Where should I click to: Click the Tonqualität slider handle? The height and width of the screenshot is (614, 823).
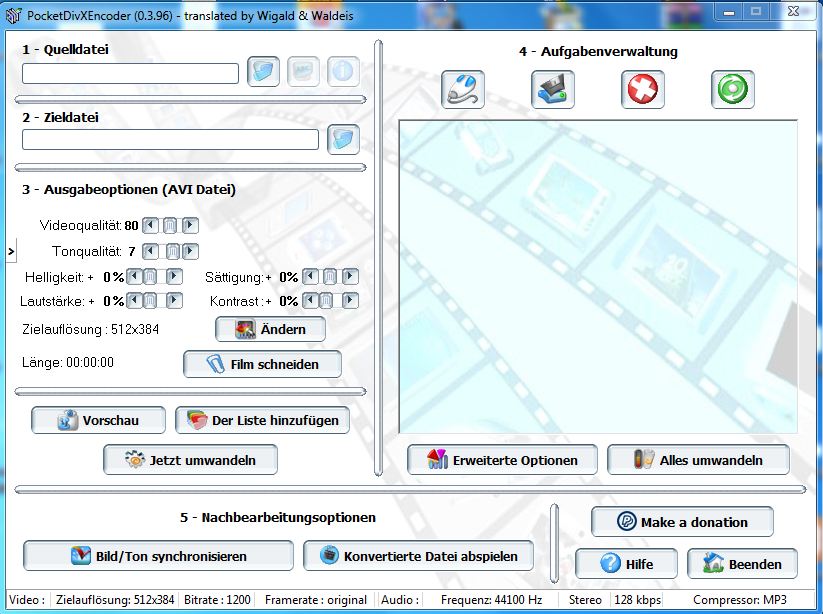point(173,251)
